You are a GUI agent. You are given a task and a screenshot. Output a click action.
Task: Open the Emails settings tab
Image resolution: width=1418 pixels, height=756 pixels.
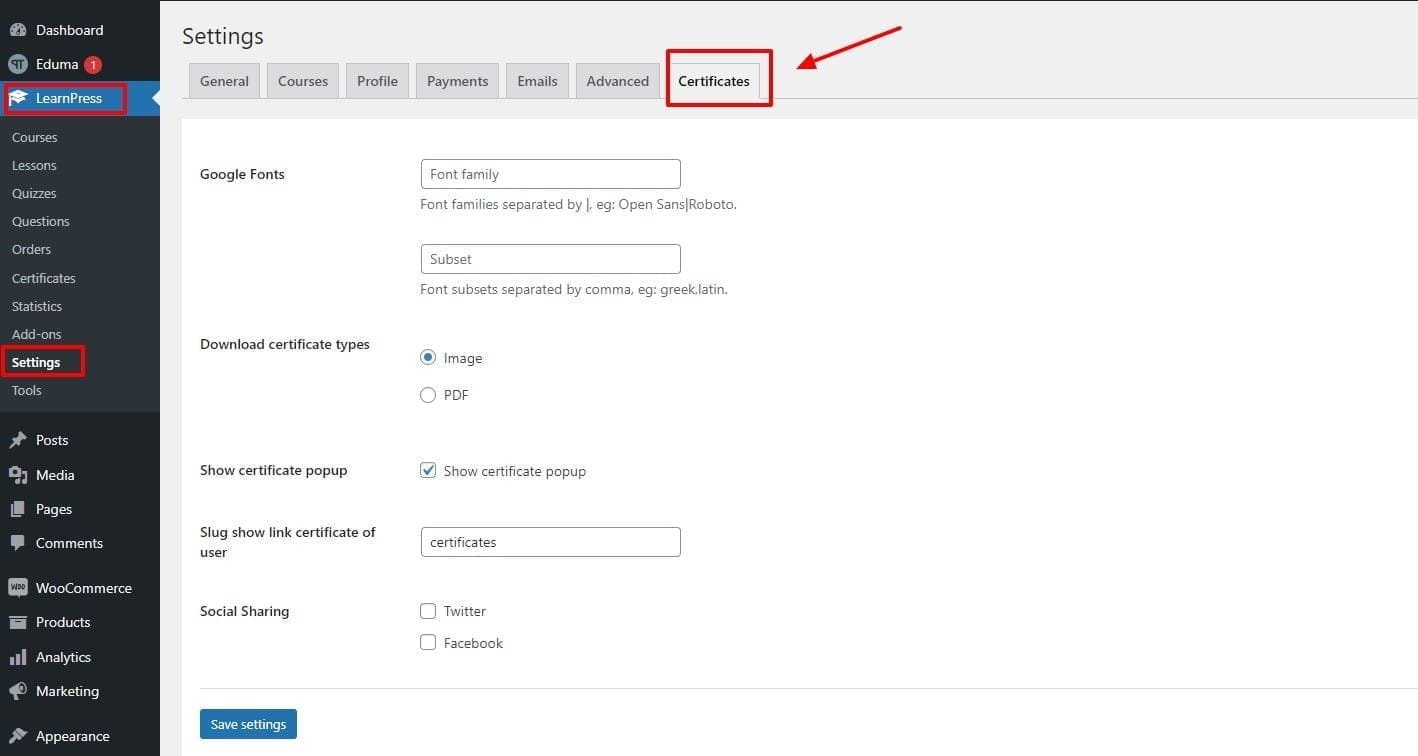pyautogui.click(x=537, y=80)
